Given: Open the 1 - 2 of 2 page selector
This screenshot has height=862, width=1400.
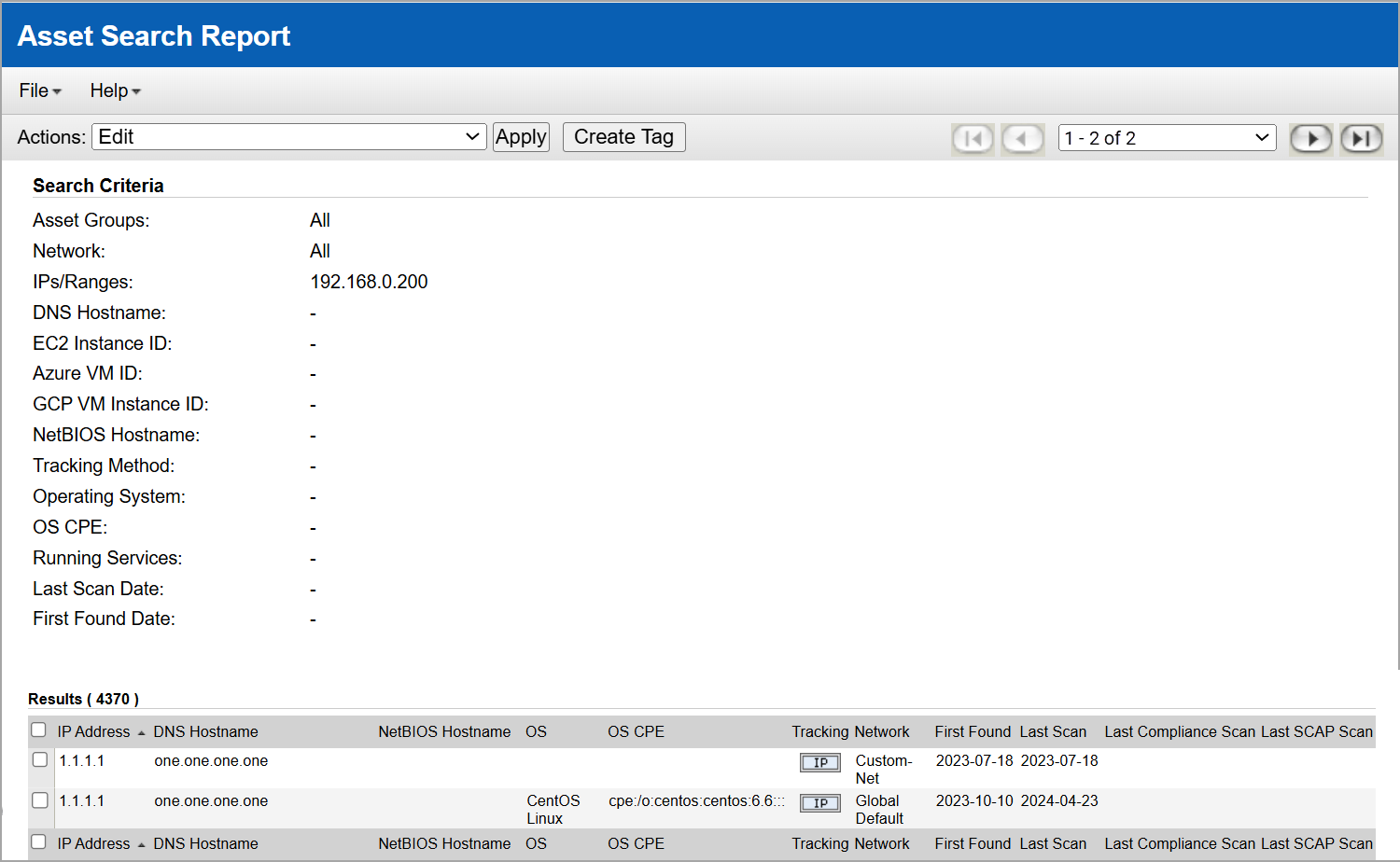Looking at the screenshot, I should 1166,137.
